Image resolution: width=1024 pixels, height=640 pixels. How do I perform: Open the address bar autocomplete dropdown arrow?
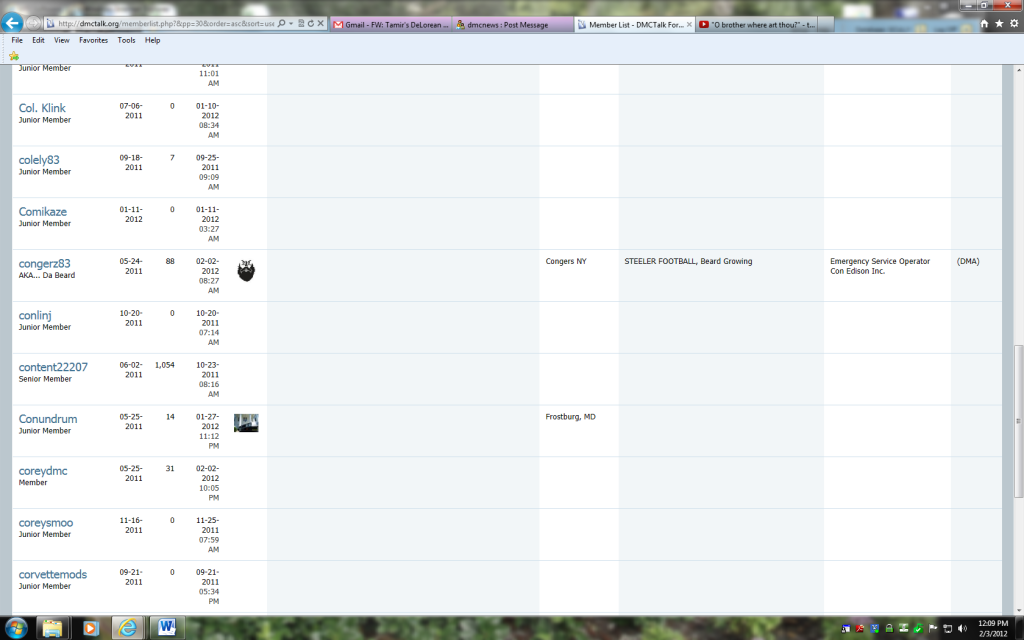coord(291,24)
